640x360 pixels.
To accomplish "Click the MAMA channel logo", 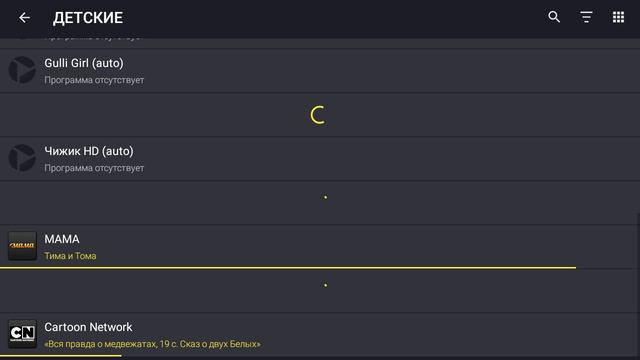I will point(22,246).
